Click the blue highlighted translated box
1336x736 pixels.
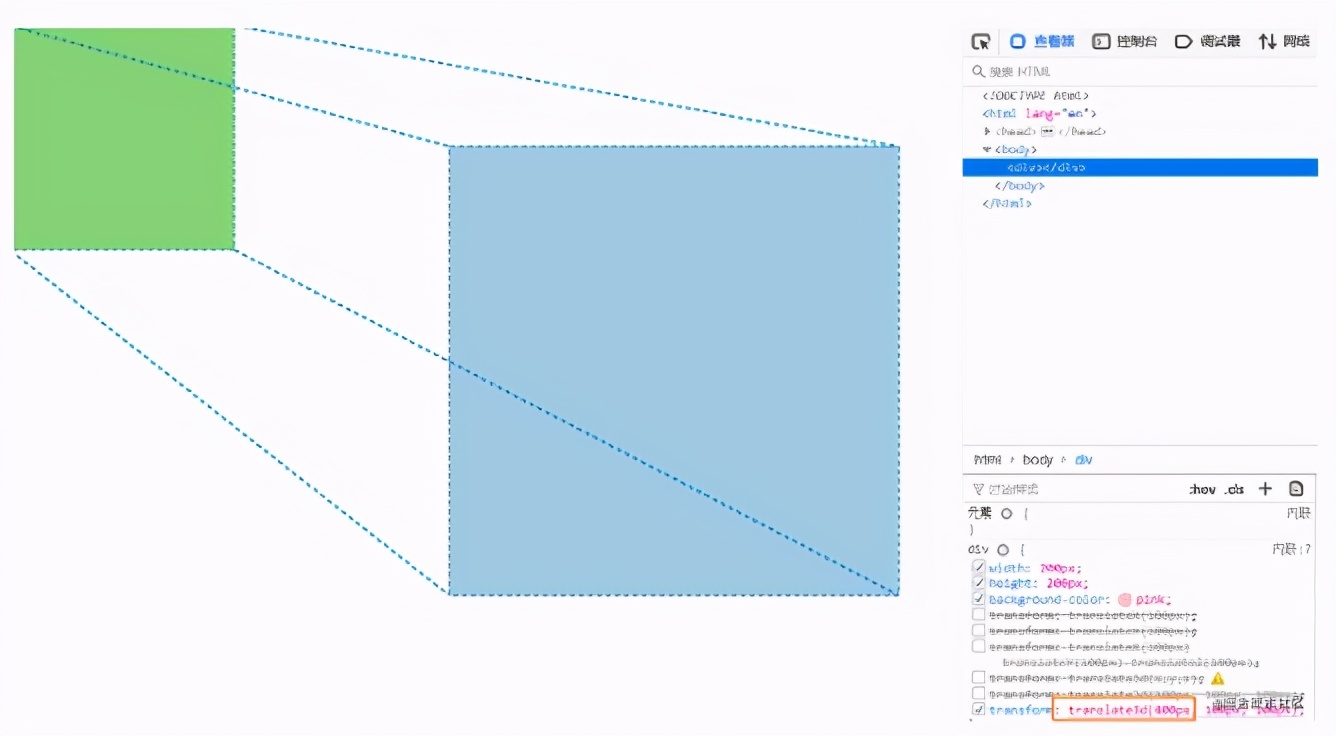tap(674, 371)
